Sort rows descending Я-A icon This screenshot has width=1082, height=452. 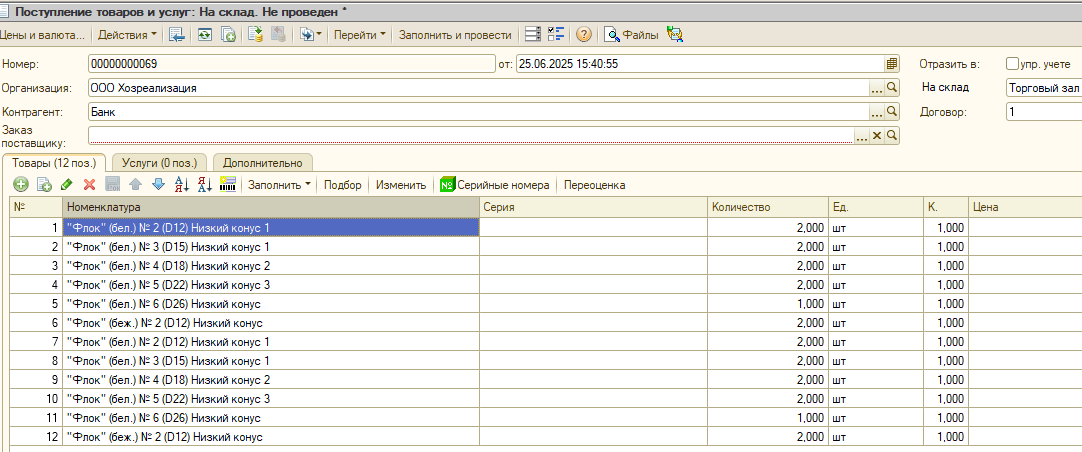[x=204, y=184]
